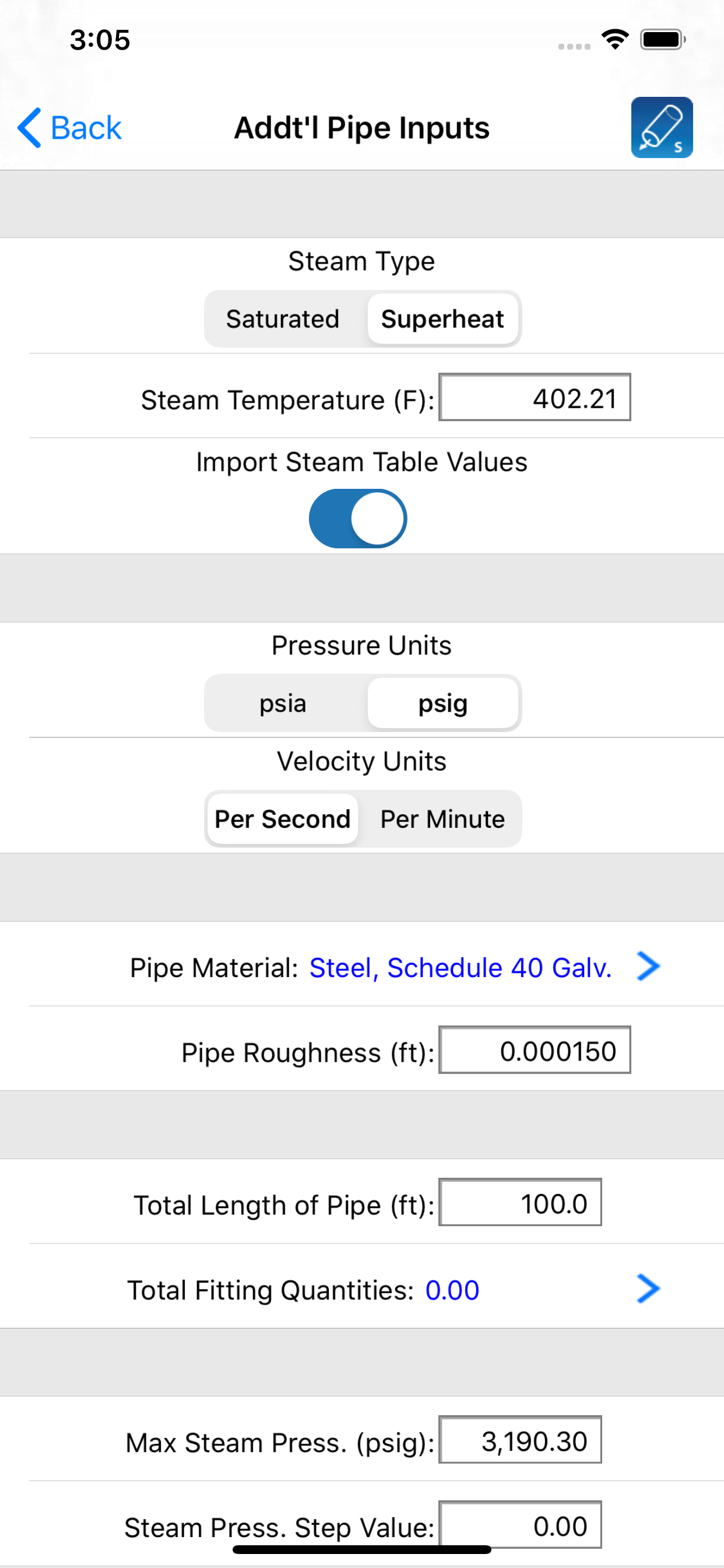724x1568 pixels.
Task: Tap the 0.00 fitting quantities link
Action: click(x=452, y=1290)
